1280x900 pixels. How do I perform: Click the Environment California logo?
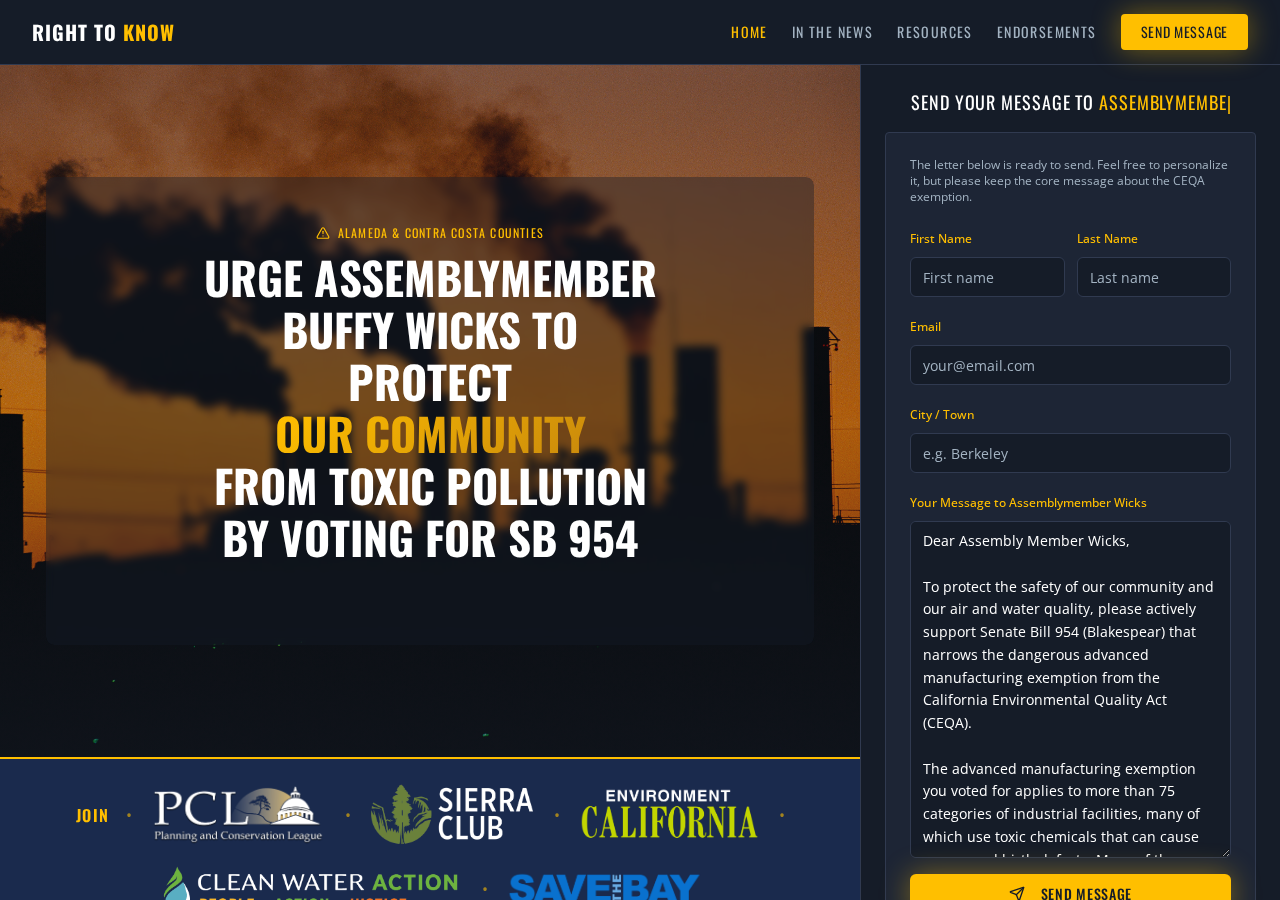(669, 815)
